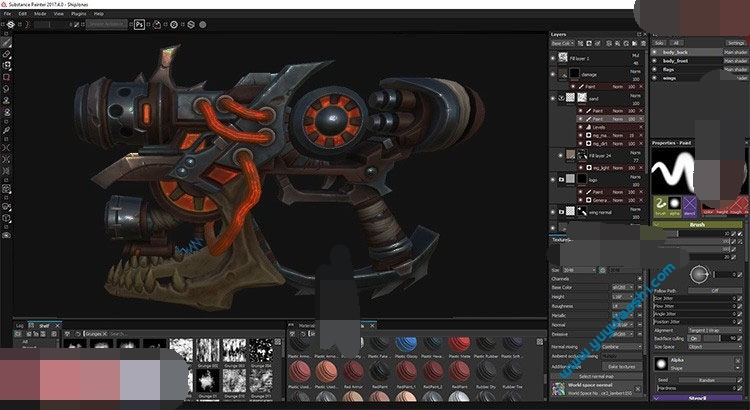750x410 pixels.
Task: Select the Eraser tool
Action: coord(6,55)
